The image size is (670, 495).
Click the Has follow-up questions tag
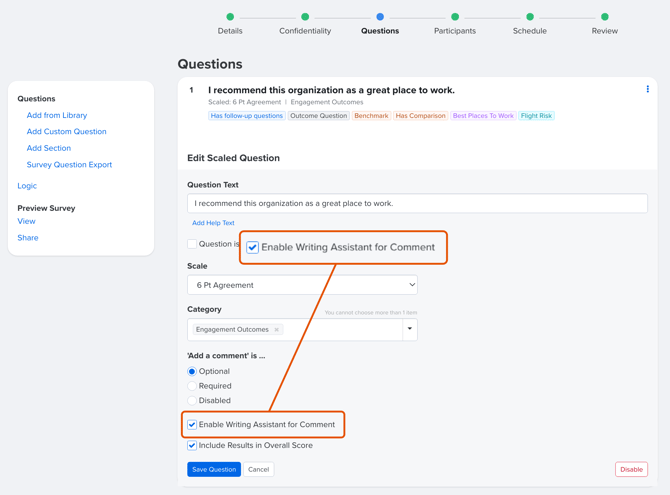[247, 116]
